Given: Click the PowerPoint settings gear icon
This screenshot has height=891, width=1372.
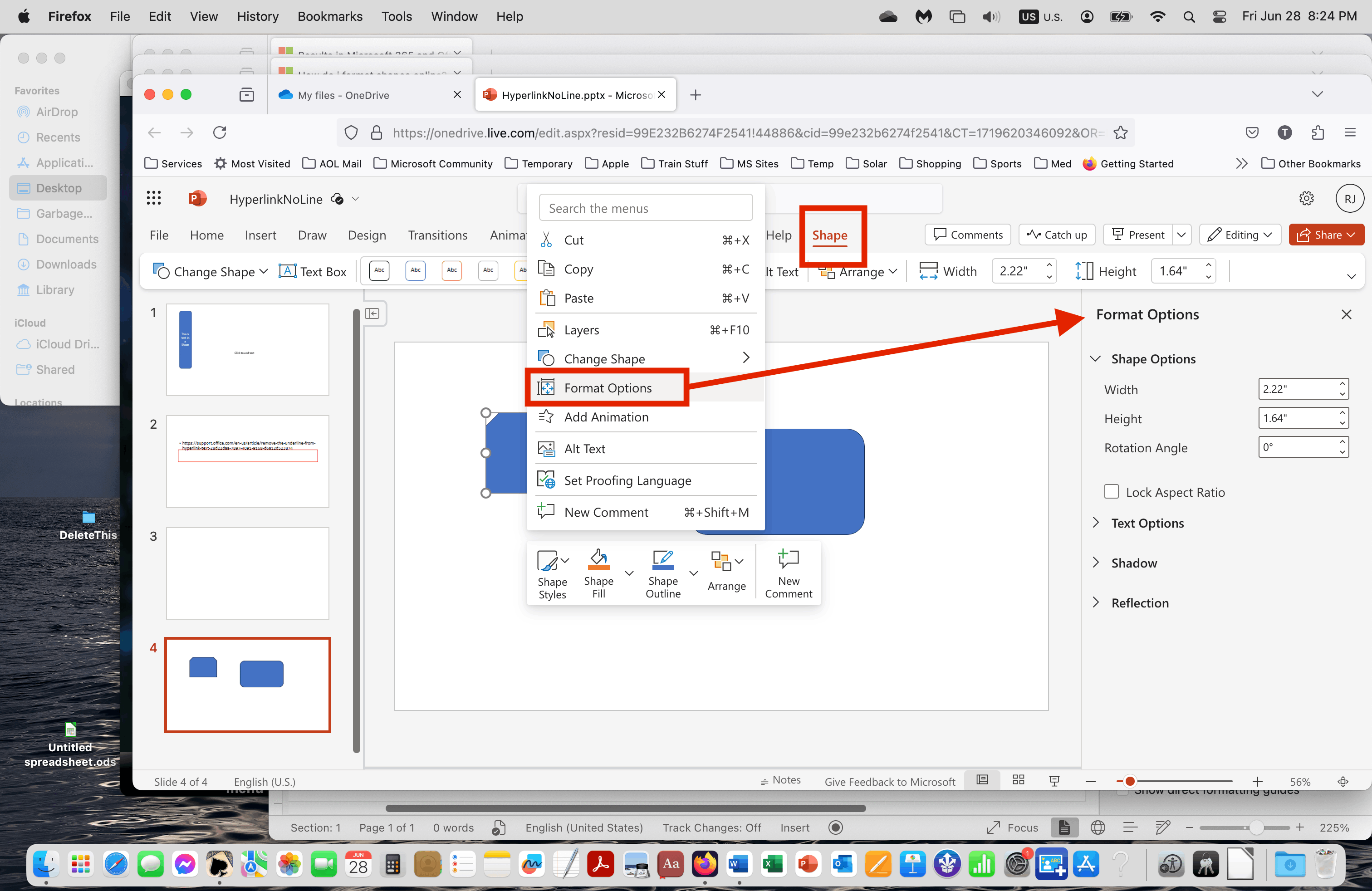Looking at the screenshot, I should coord(1306,199).
